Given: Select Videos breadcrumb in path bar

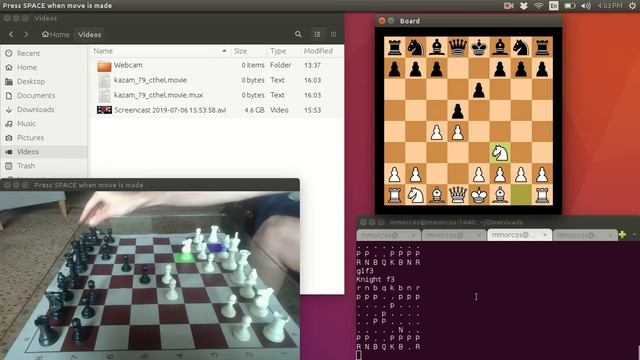Looking at the screenshot, I should [89, 35].
